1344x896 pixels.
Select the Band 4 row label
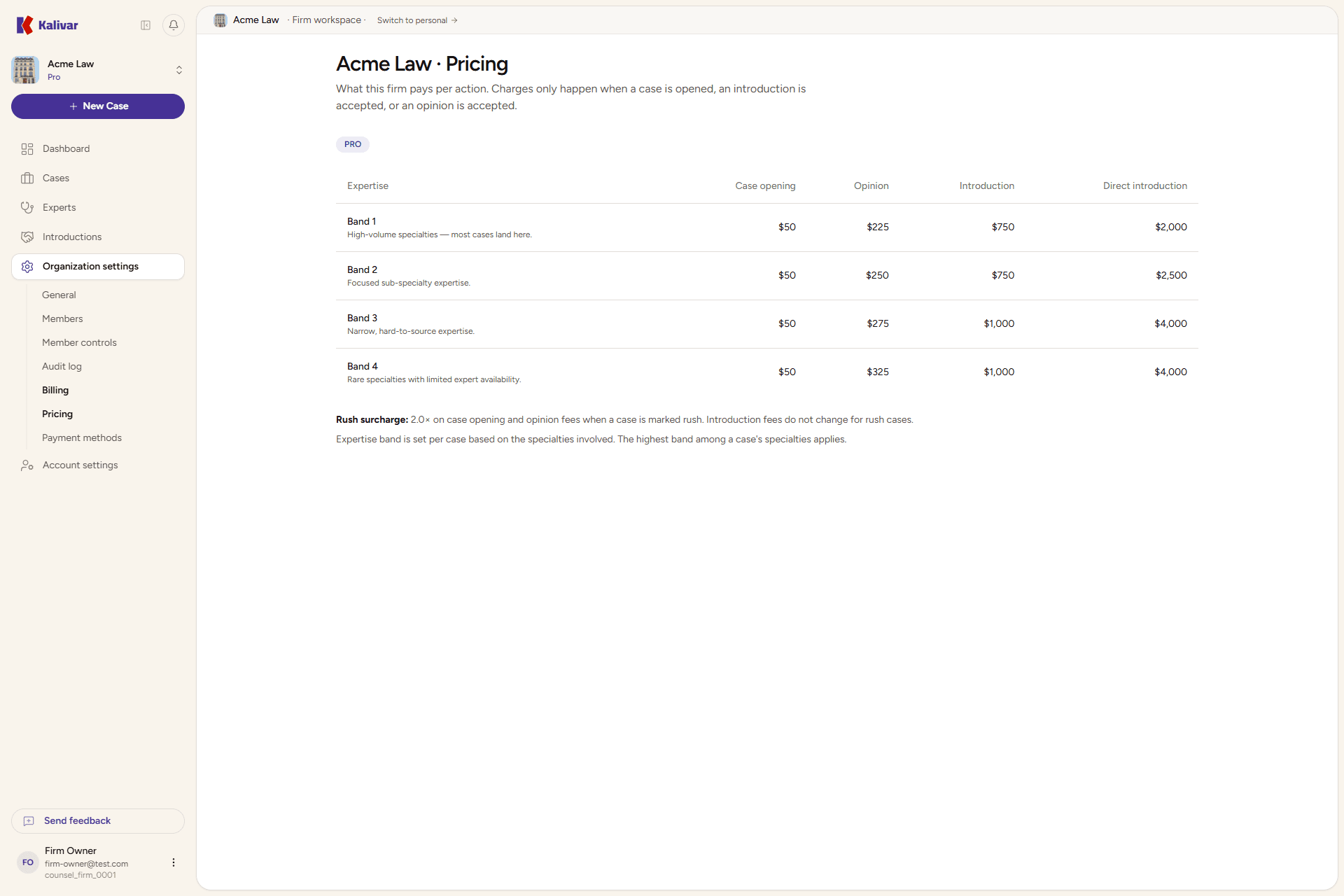(x=363, y=367)
